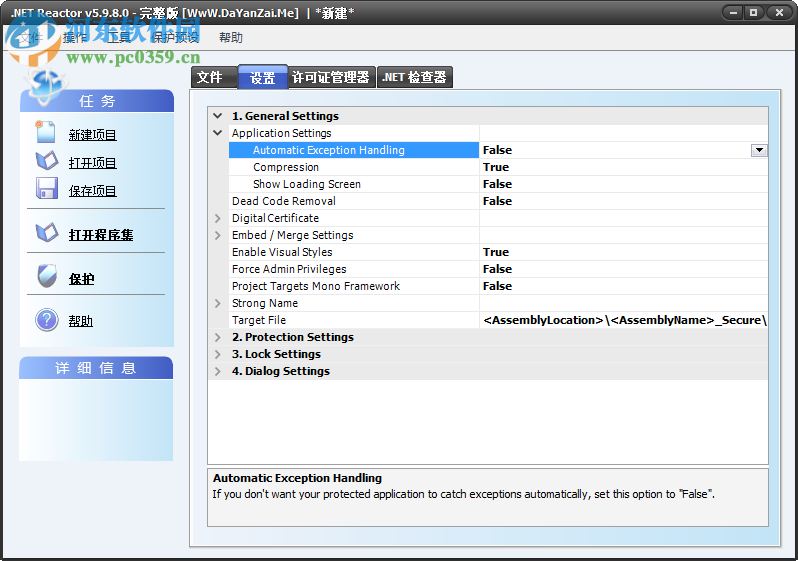
Task: Switch to the 文件 tab
Action: tap(214, 77)
